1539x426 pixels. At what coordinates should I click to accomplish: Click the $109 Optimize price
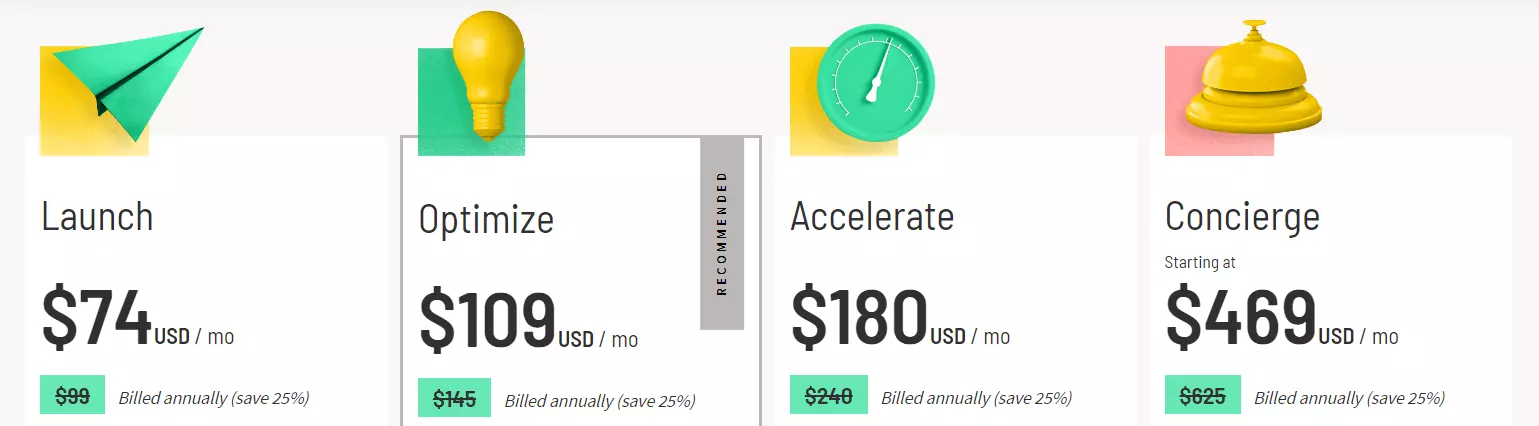click(487, 320)
